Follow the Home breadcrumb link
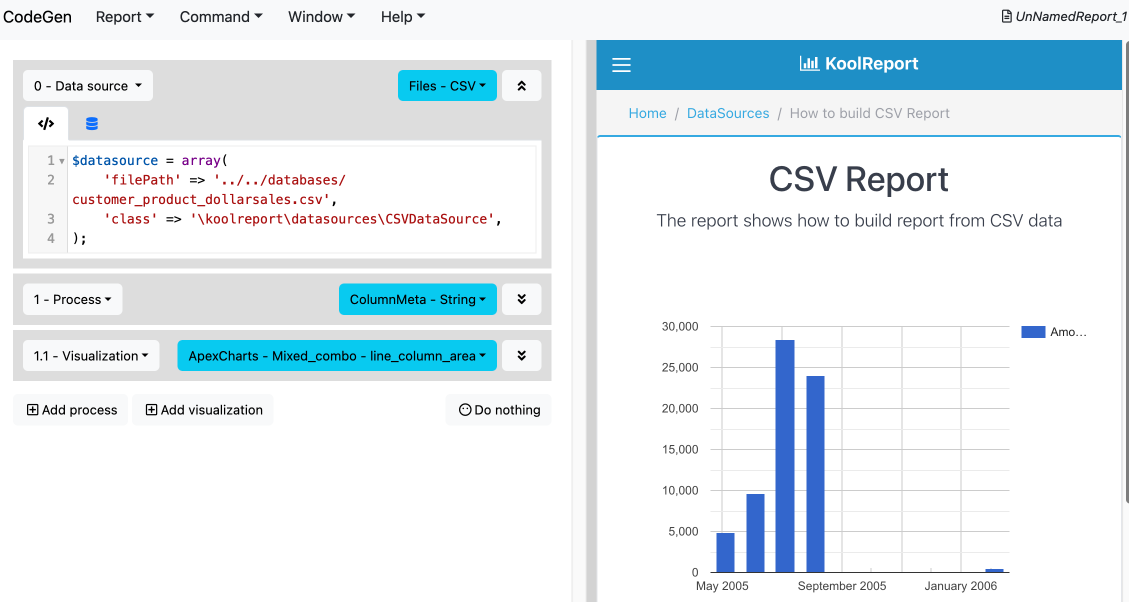 (647, 113)
